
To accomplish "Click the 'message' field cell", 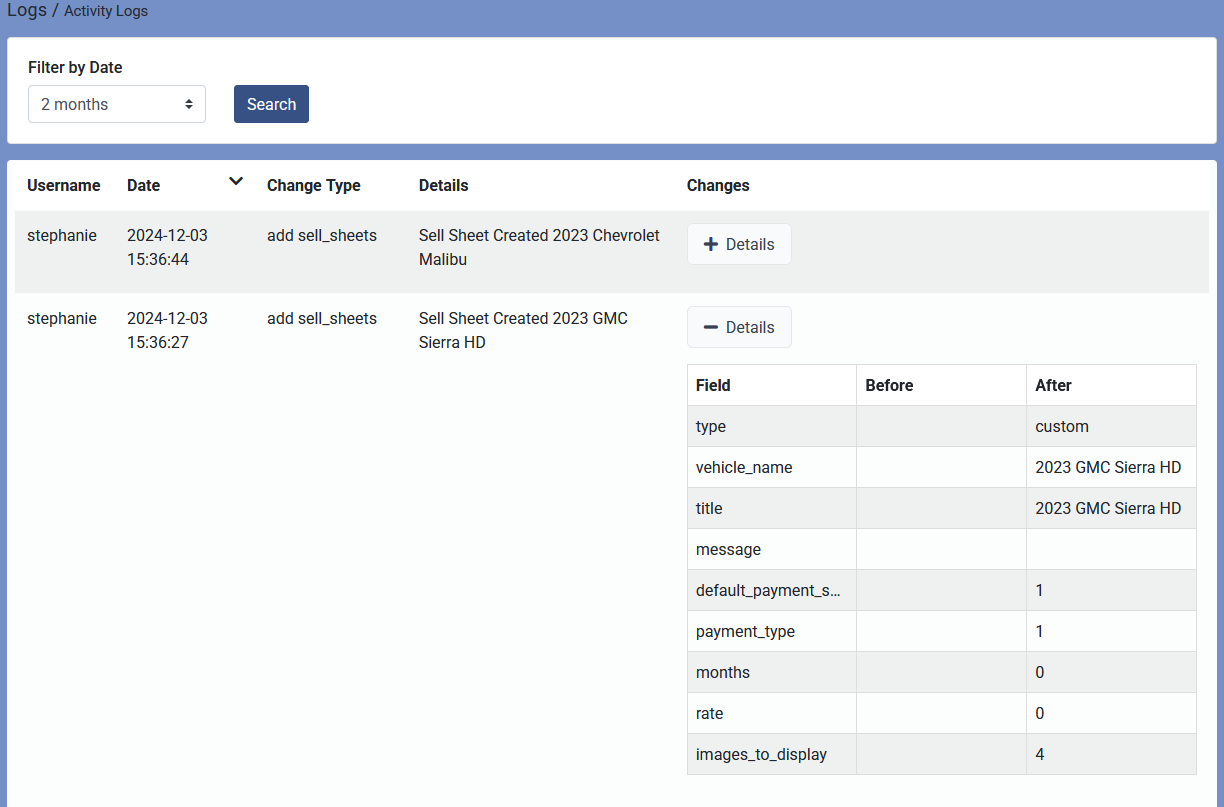I will 772,549.
